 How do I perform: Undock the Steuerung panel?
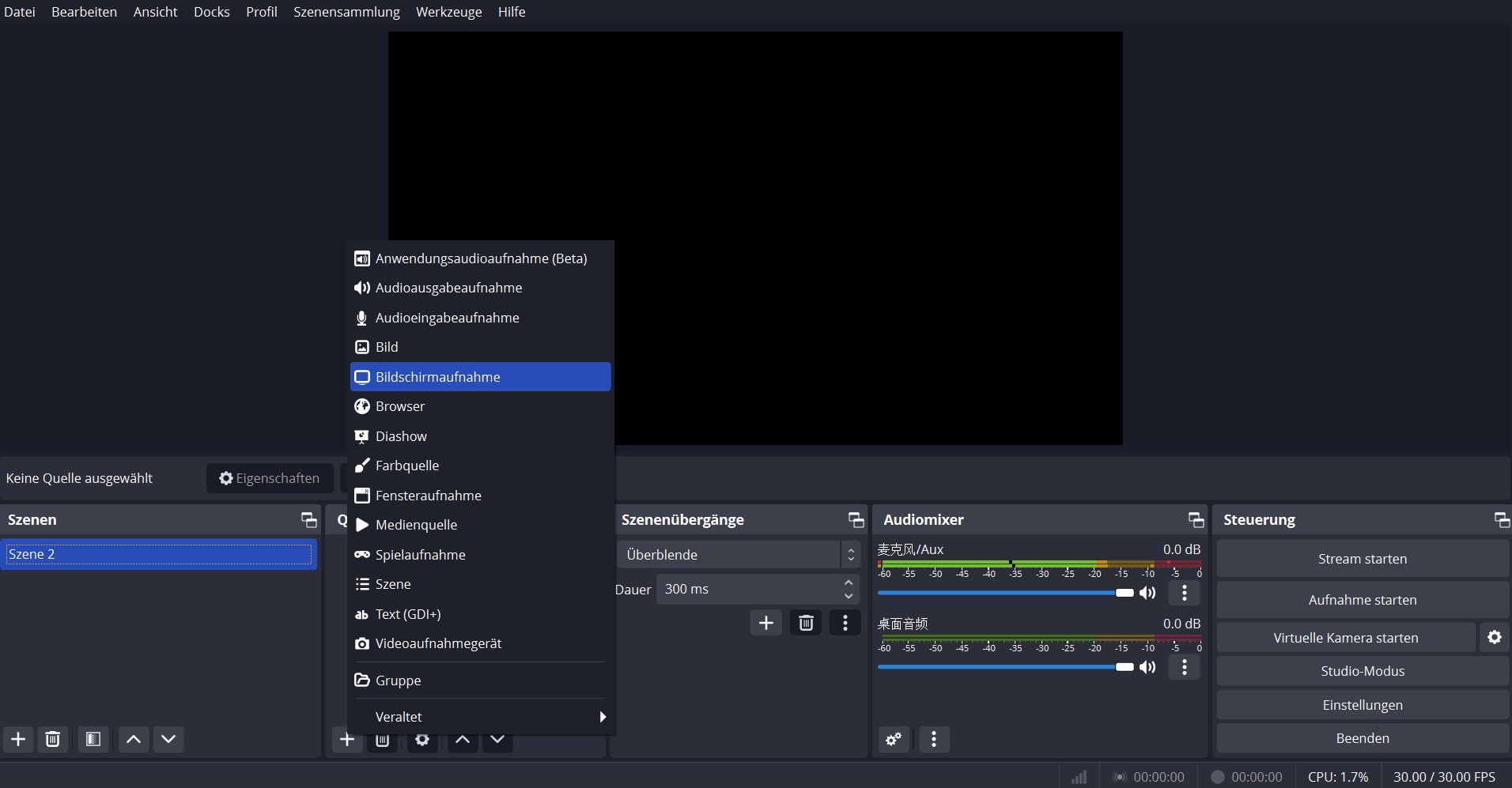pyautogui.click(x=1501, y=519)
